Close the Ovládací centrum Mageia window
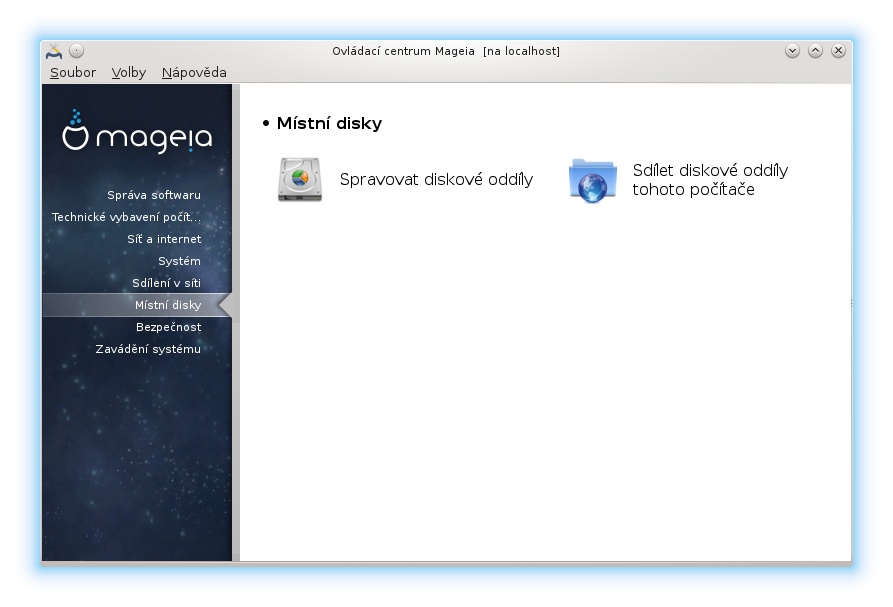The width and height of the screenshot is (893, 607). pyautogui.click(x=838, y=51)
